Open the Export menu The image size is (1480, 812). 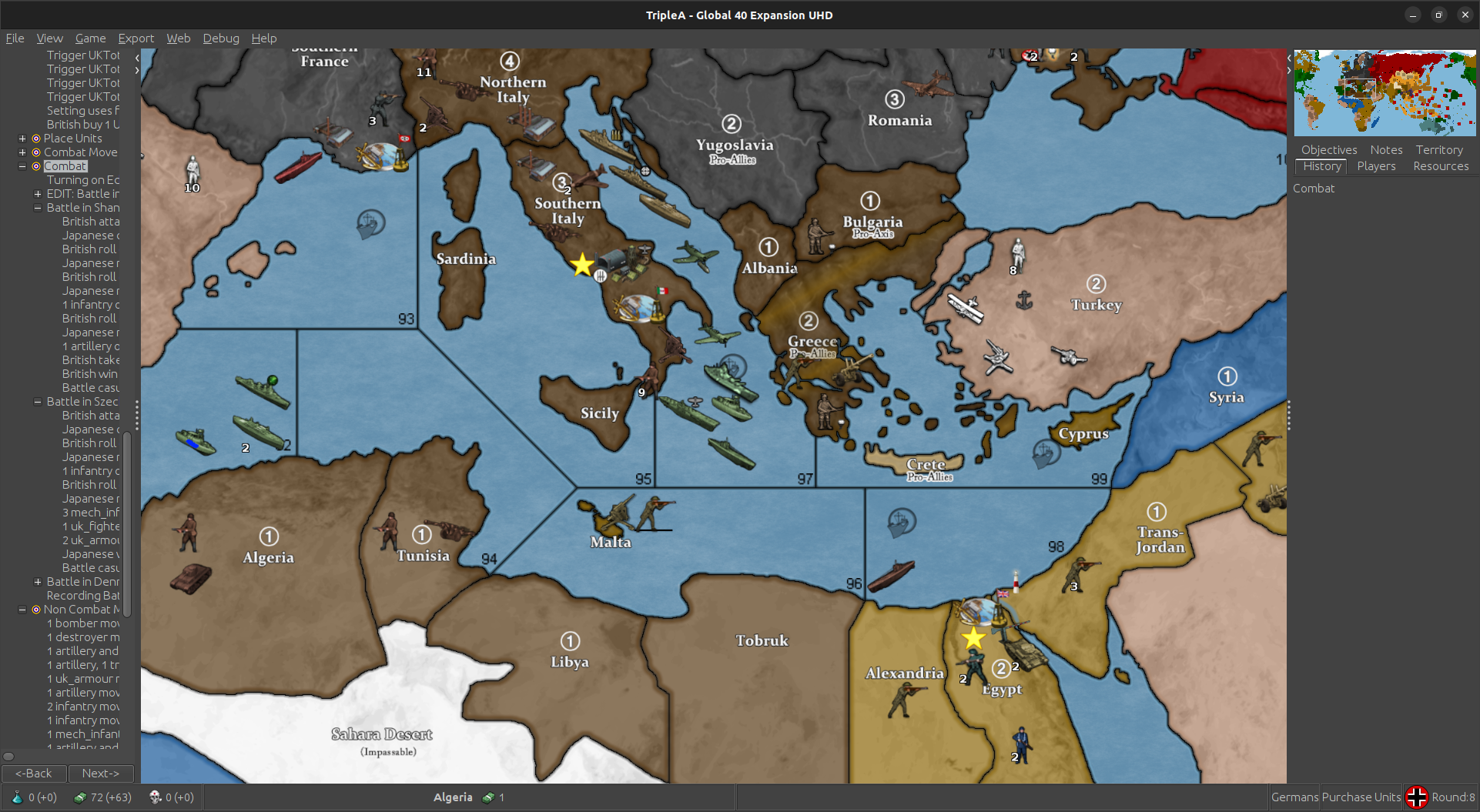coord(136,38)
